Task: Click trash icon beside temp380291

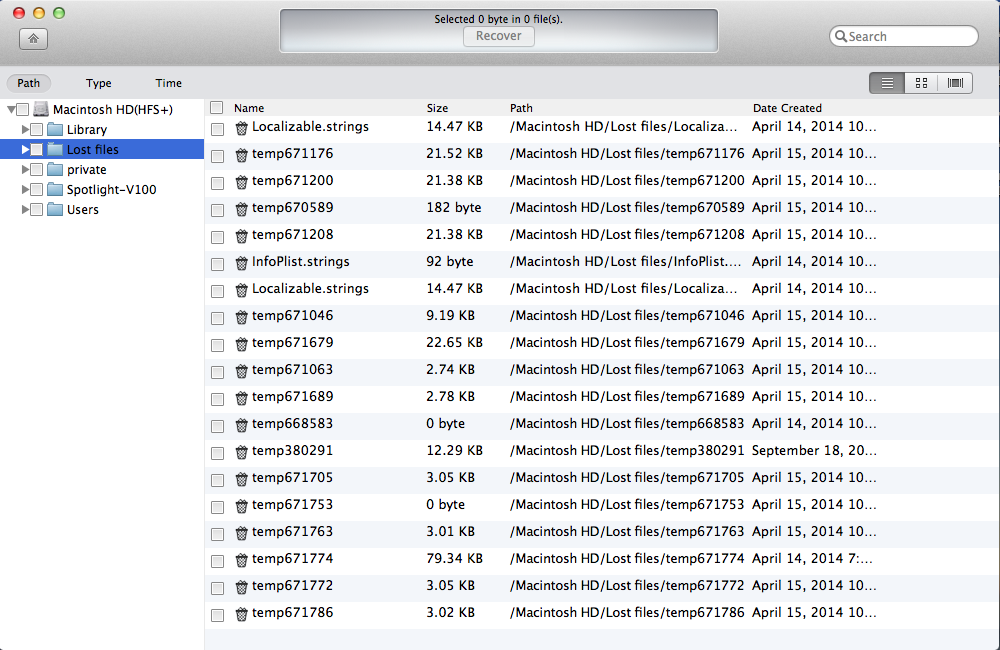Action: click(241, 452)
